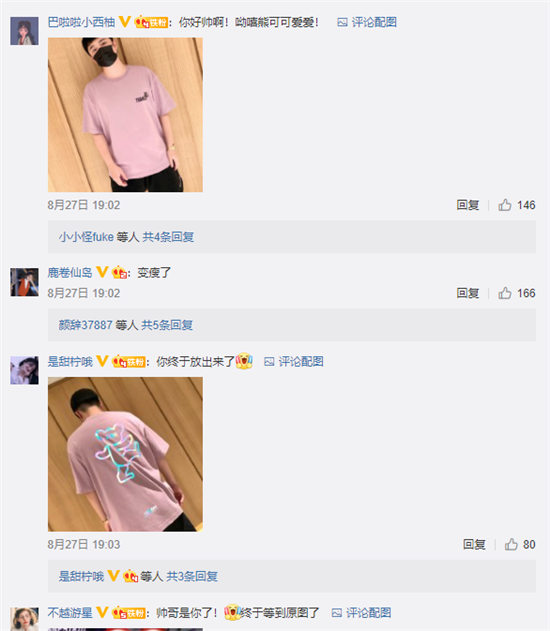The image size is (550, 631).
Task: Like the comment by 鹿卷仙鸟 with 166 likes
Action: [505, 293]
